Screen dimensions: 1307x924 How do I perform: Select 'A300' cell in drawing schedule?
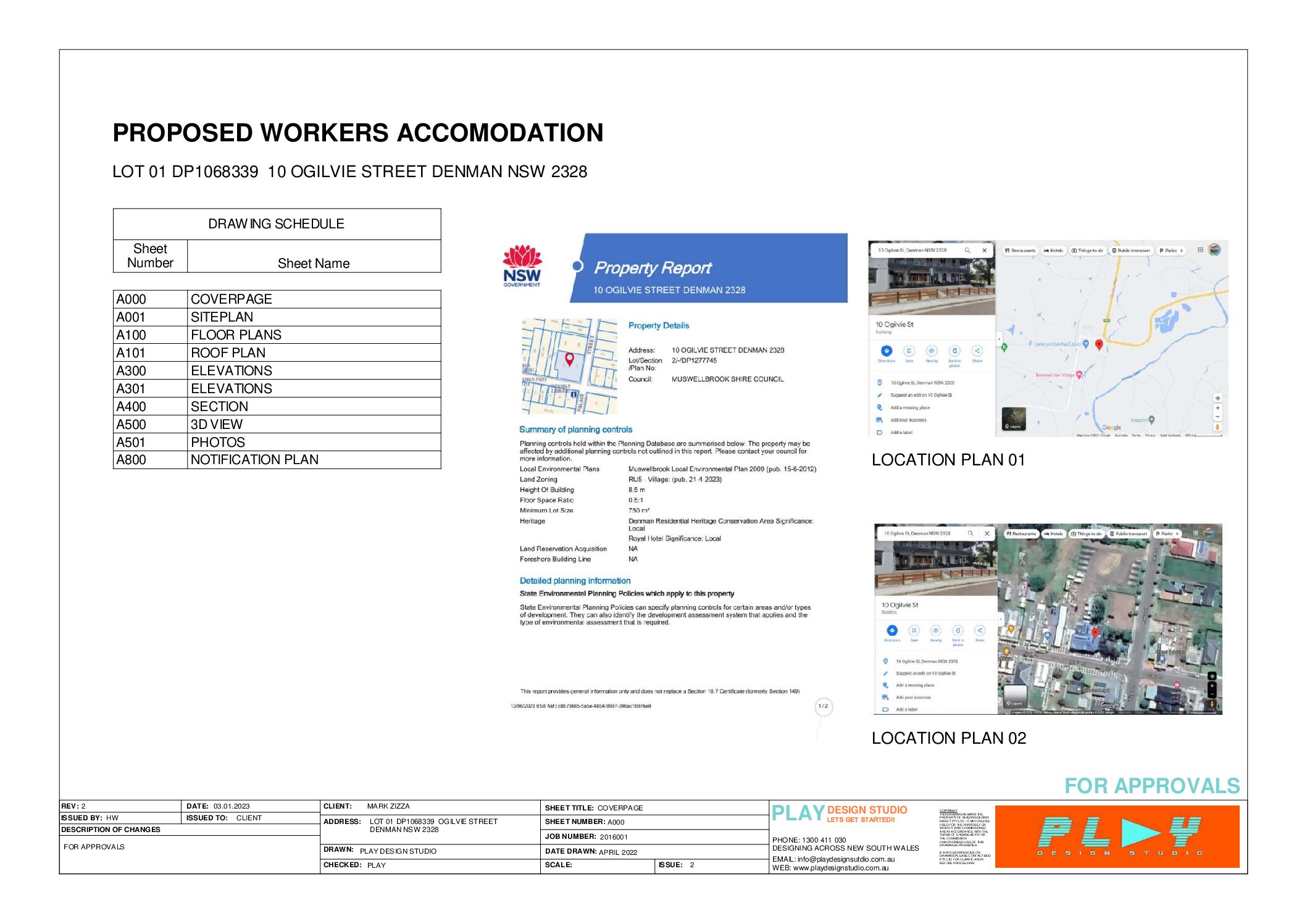(150, 371)
